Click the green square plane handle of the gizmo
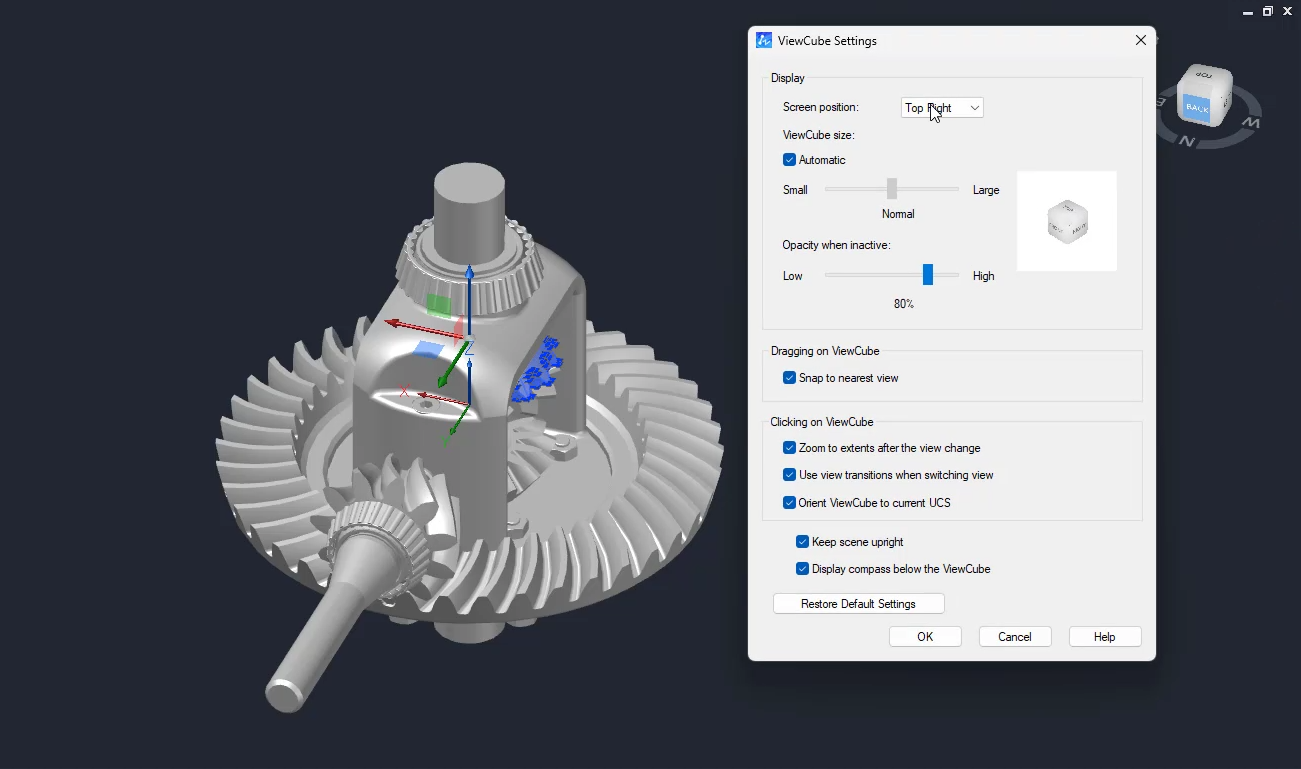1301x769 pixels. 438,305
